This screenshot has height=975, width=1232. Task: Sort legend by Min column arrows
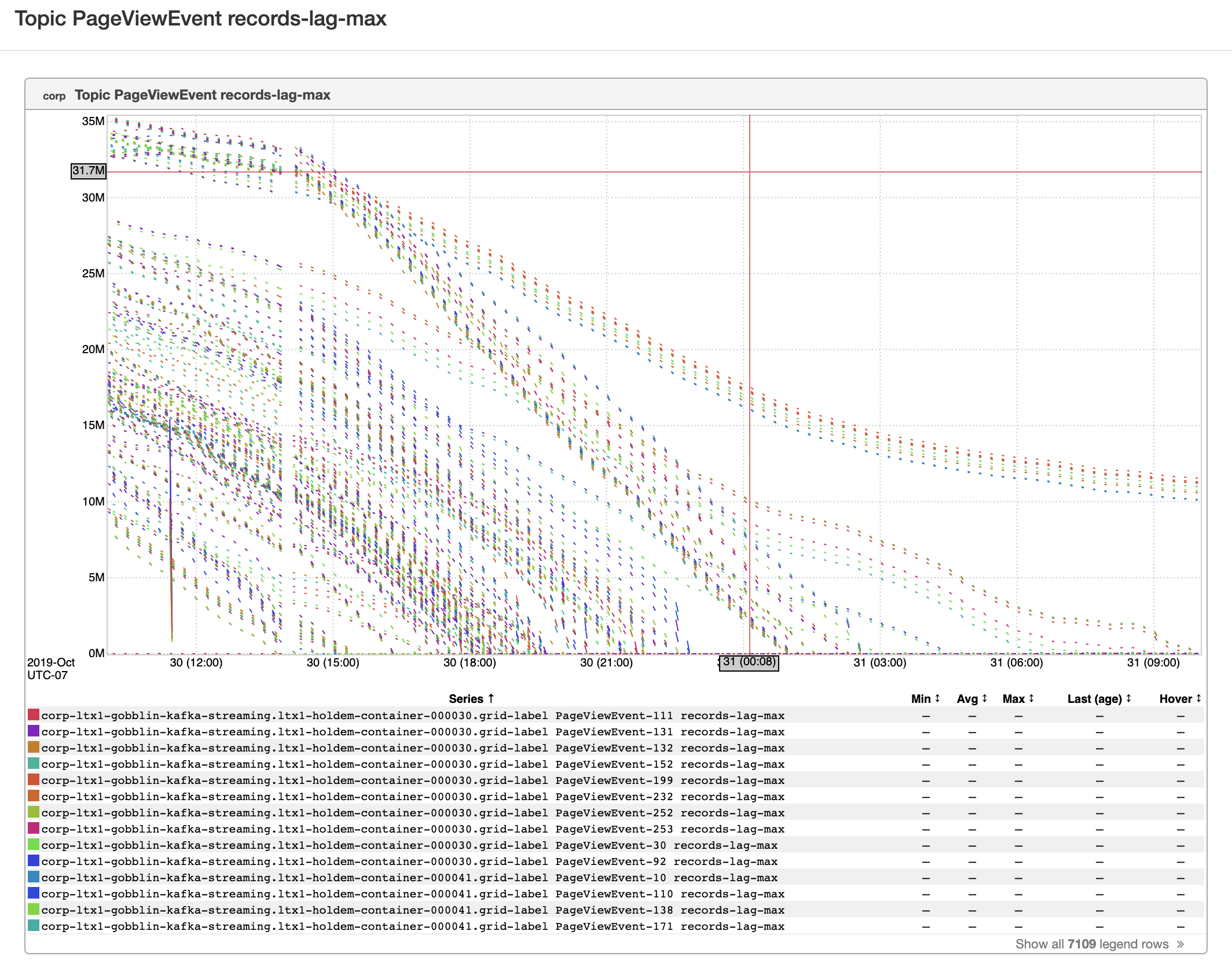point(937,698)
